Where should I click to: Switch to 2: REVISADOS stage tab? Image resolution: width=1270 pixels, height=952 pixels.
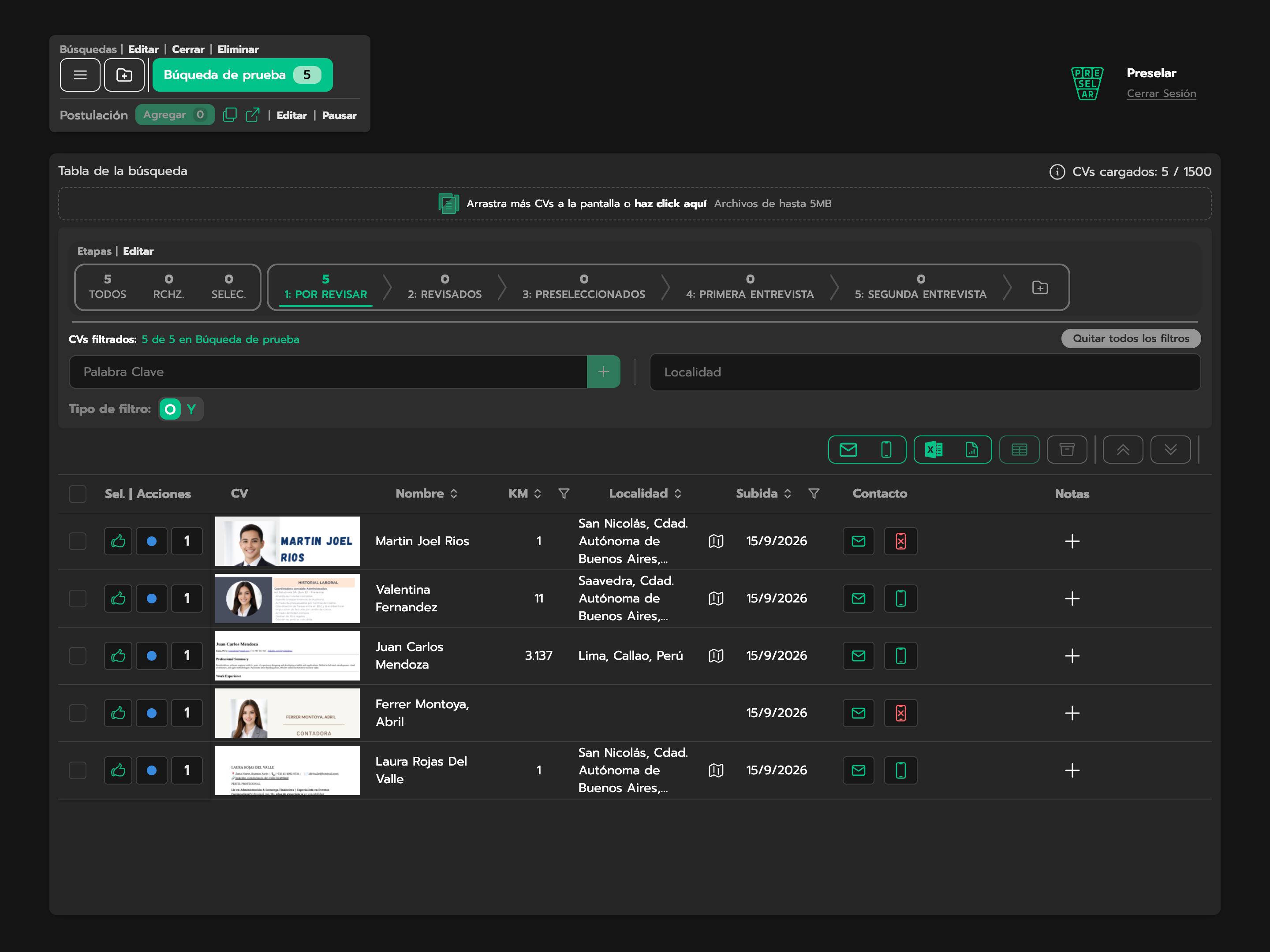pyautogui.click(x=444, y=287)
